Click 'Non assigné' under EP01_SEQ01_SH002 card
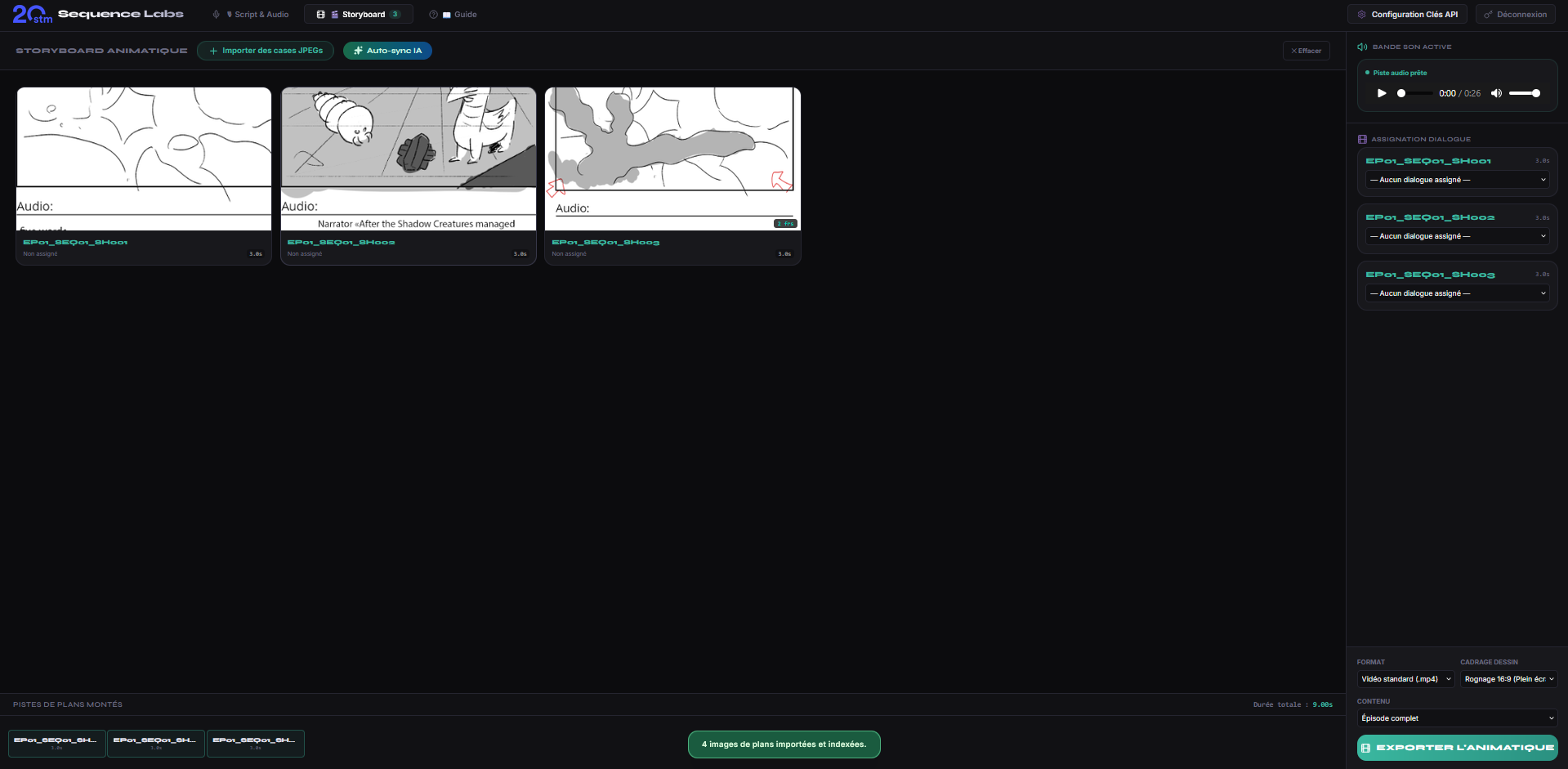 pos(305,254)
